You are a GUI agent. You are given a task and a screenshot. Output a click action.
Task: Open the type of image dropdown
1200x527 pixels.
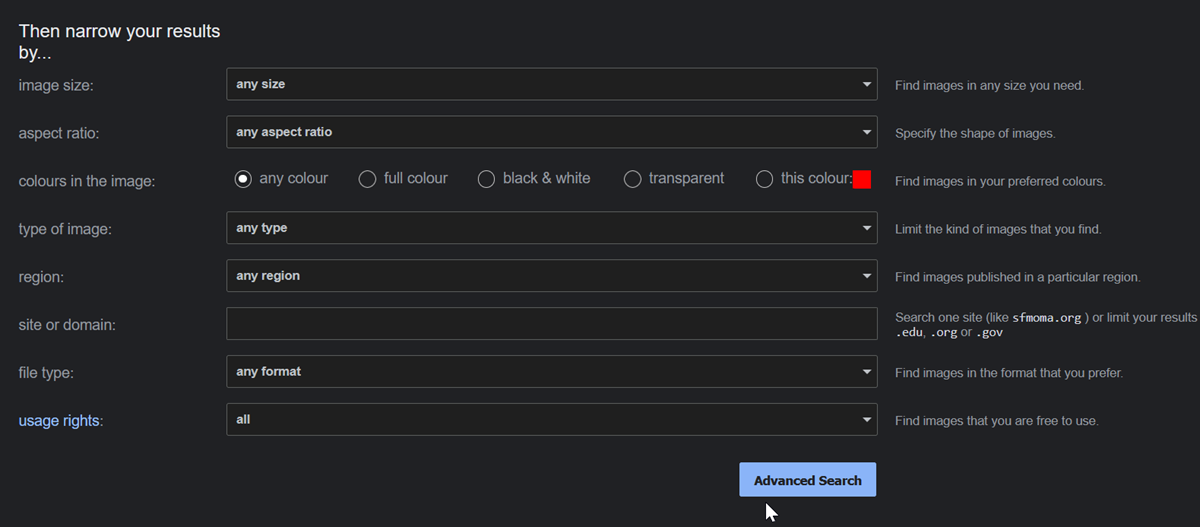551,228
